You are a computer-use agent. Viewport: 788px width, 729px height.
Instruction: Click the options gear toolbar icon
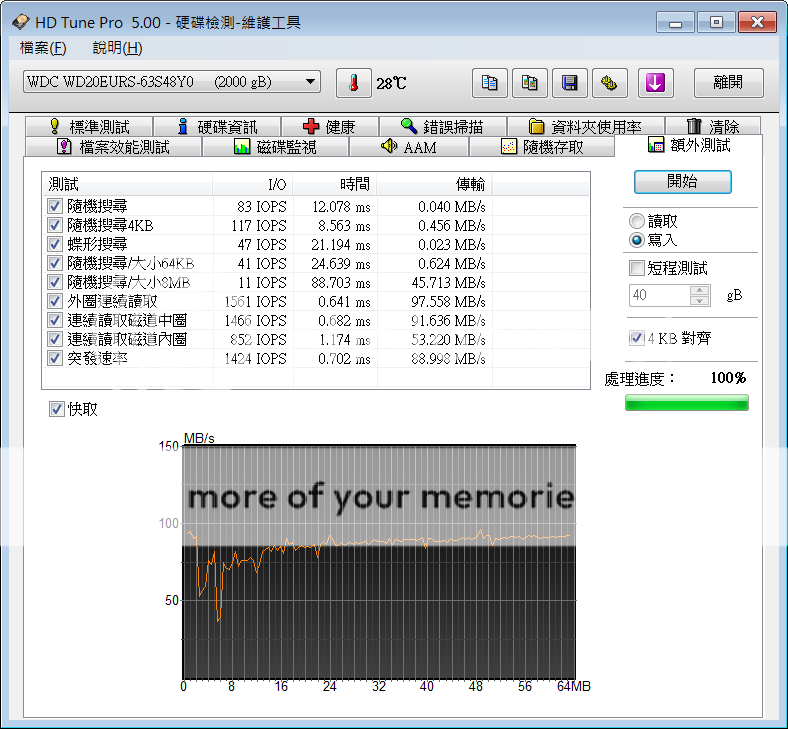click(x=610, y=83)
